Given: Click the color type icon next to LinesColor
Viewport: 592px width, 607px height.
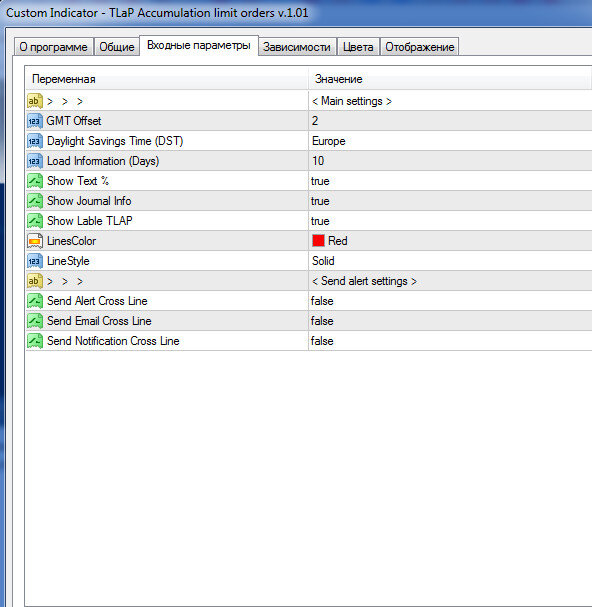Looking at the screenshot, I should coord(34,241).
